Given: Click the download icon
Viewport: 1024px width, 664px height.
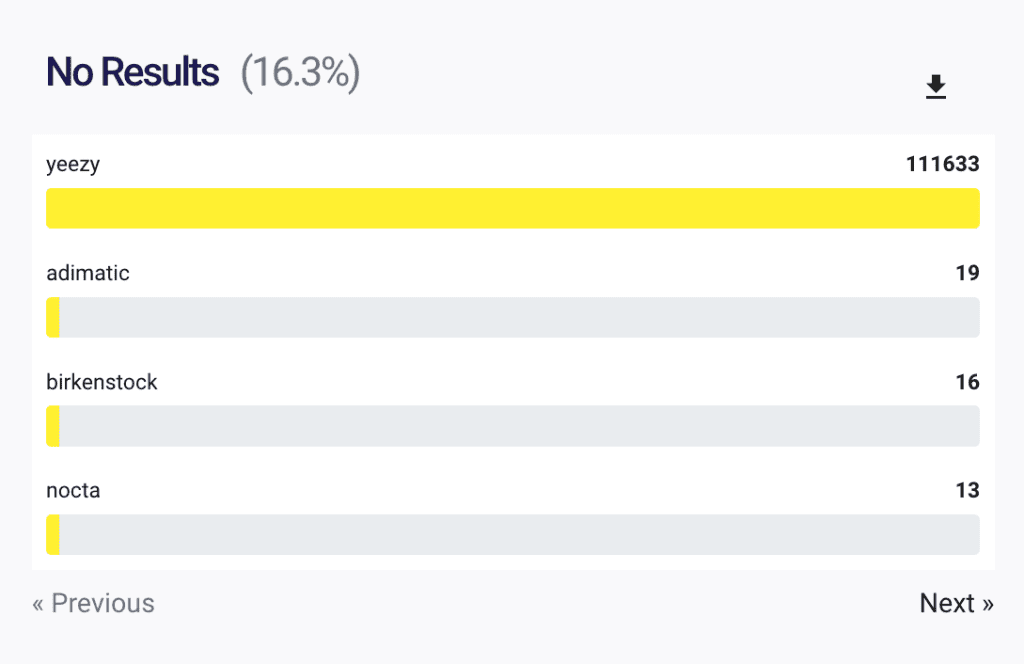Looking at the screenshot, I should coord(935,88).
